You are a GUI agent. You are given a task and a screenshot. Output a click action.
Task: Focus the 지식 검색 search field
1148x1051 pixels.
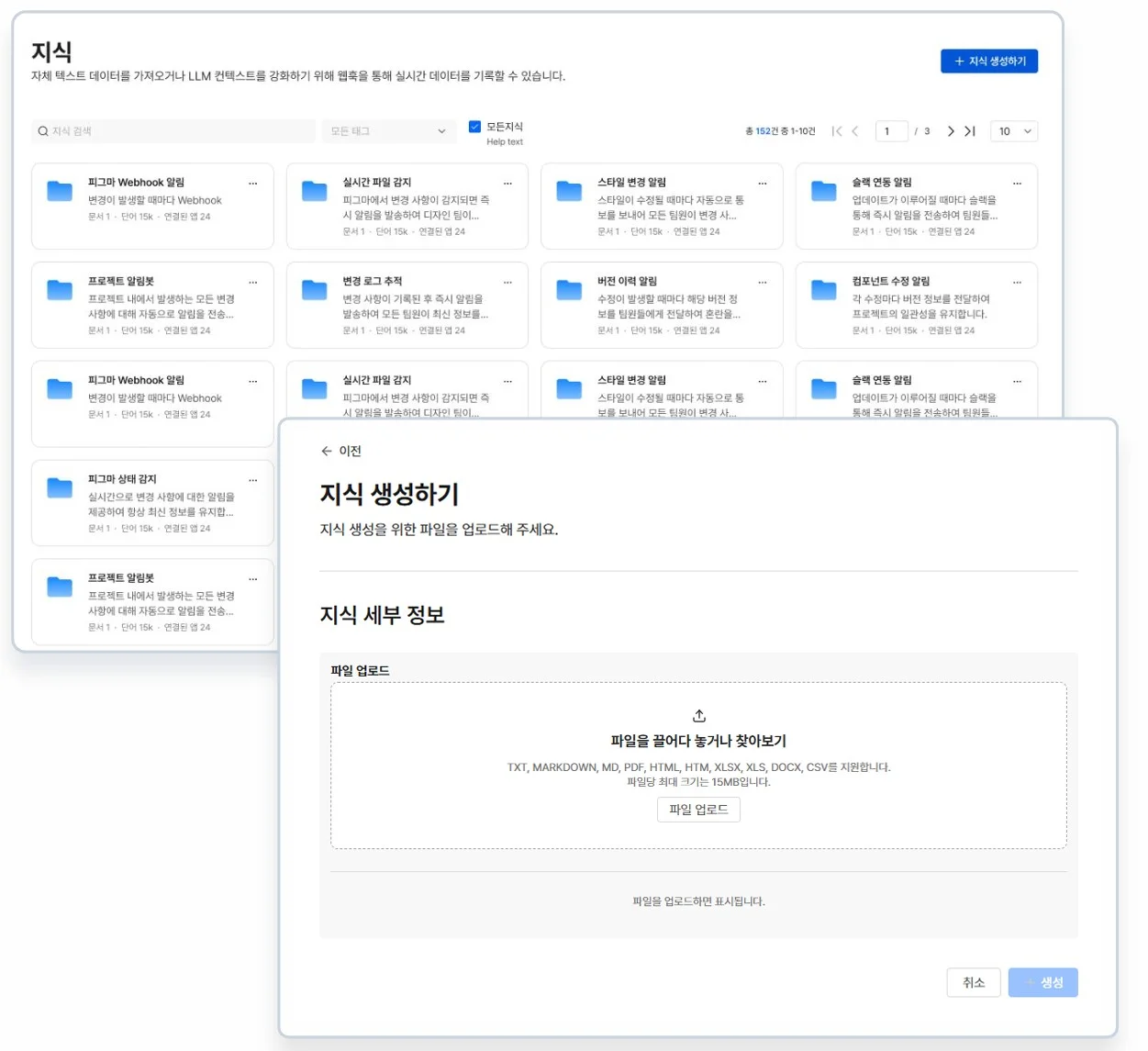pyautogui.click(x=174, y=131)
